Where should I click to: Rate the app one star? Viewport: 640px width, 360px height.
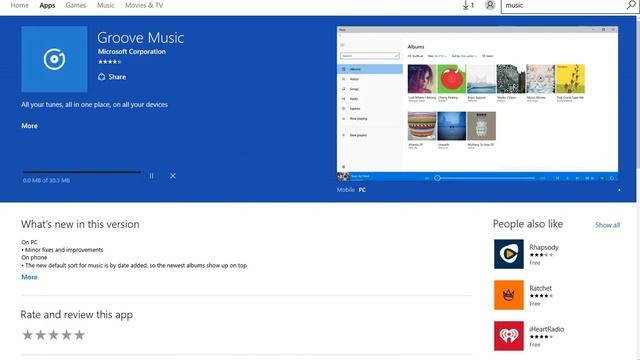point(27,335)
